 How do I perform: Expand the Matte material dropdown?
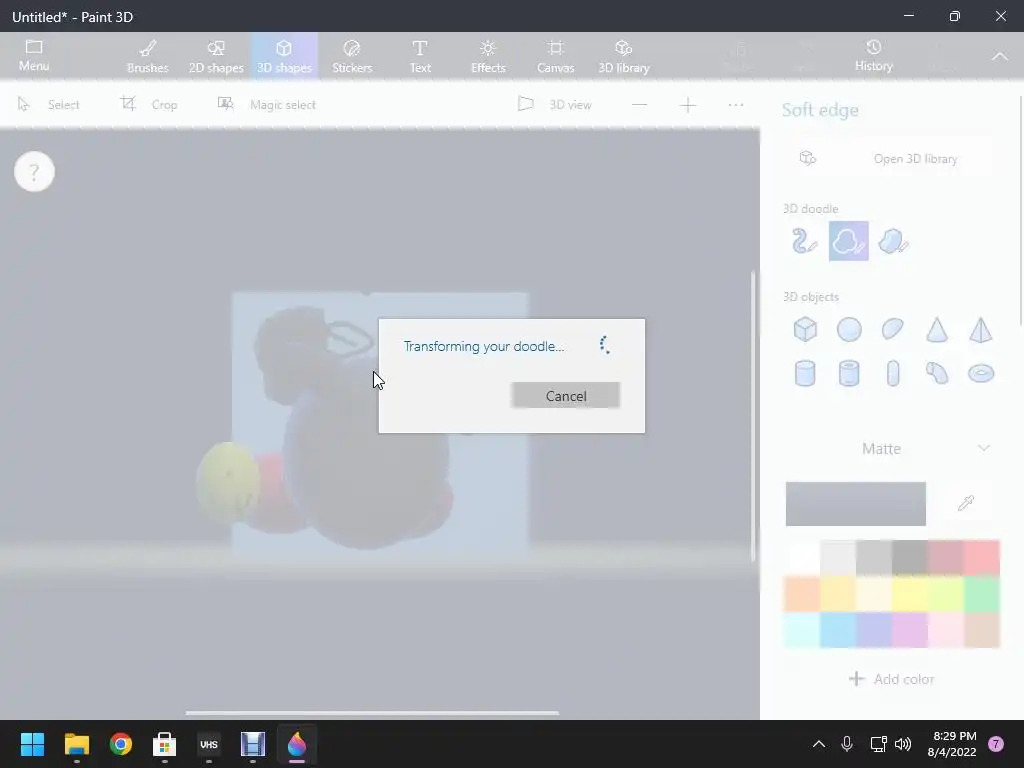coord(891,449)
